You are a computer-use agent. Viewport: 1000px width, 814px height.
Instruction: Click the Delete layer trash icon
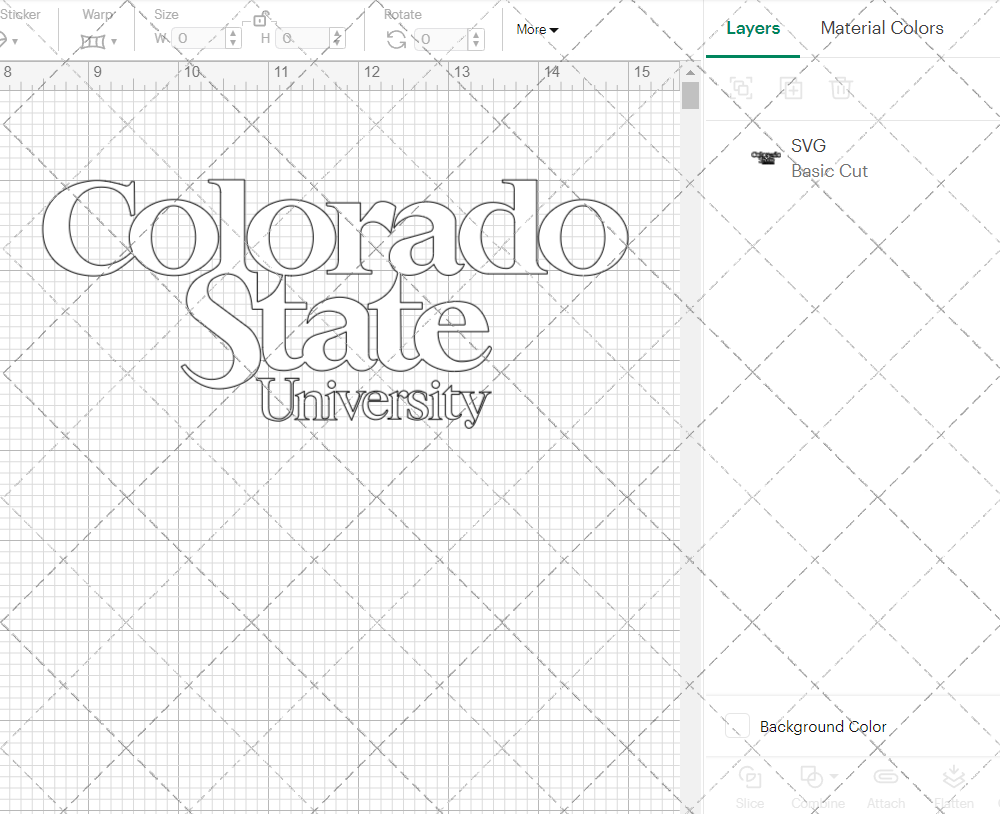click(x=841, y=87)
